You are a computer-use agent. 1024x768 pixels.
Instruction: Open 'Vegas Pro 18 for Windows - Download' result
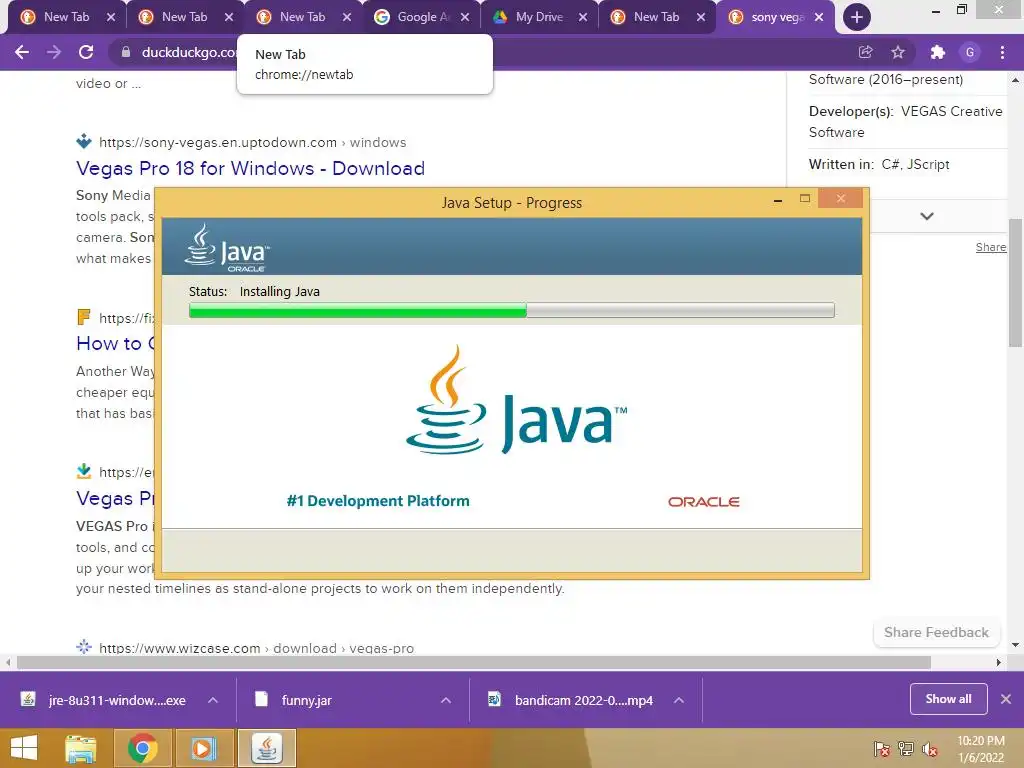click(250, 168)
